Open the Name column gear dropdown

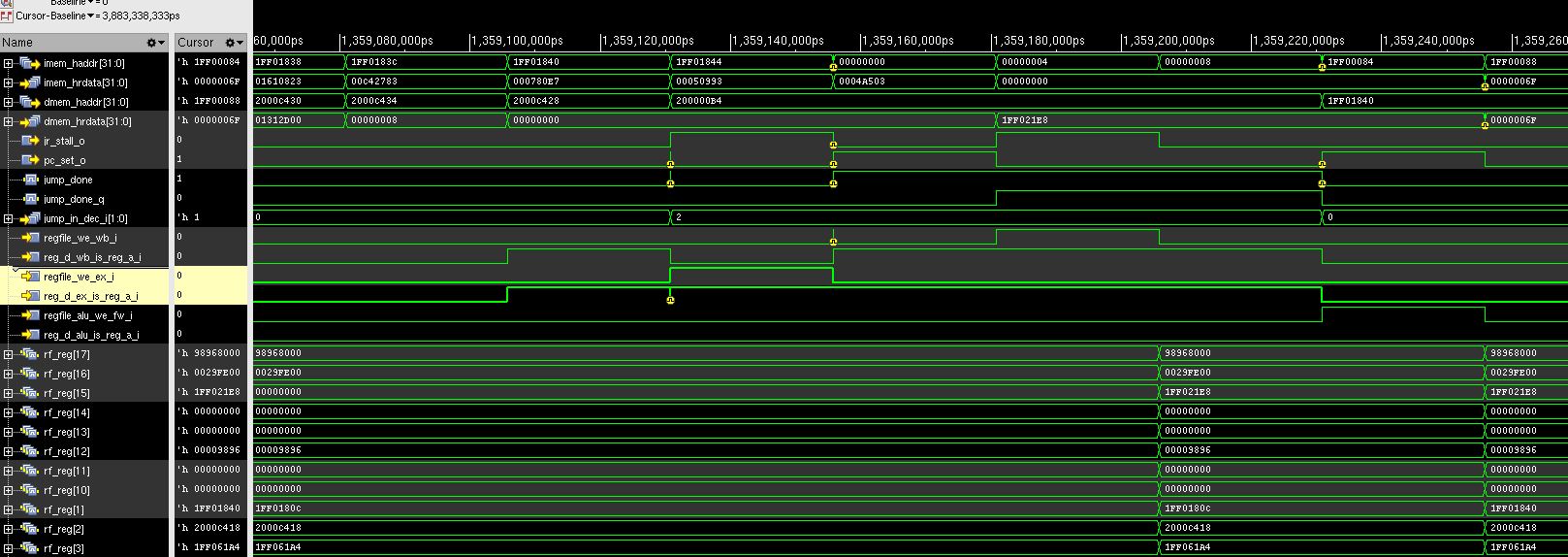(x=155, y=43)
